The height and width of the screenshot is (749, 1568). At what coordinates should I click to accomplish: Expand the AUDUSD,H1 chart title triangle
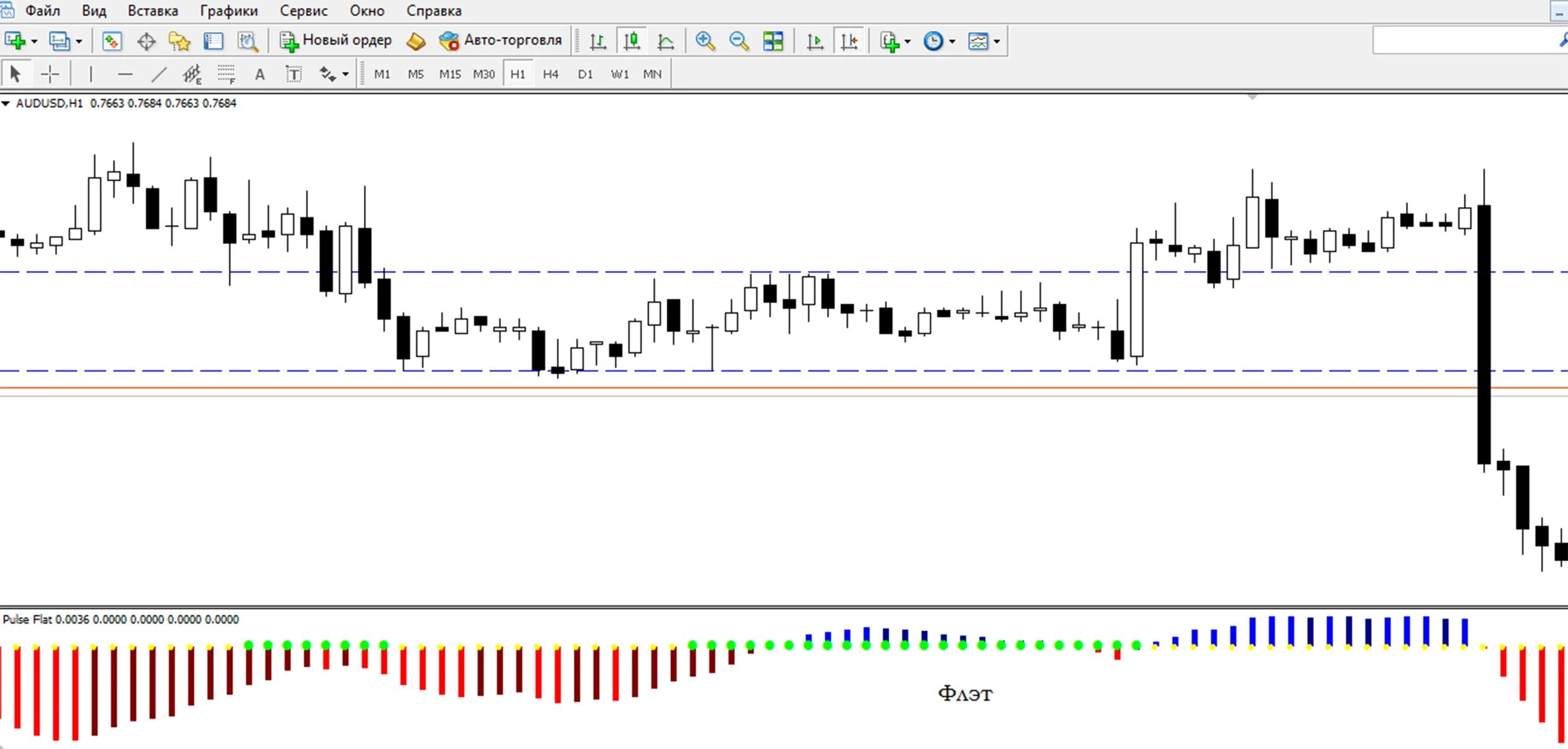[x=6, y=104]
